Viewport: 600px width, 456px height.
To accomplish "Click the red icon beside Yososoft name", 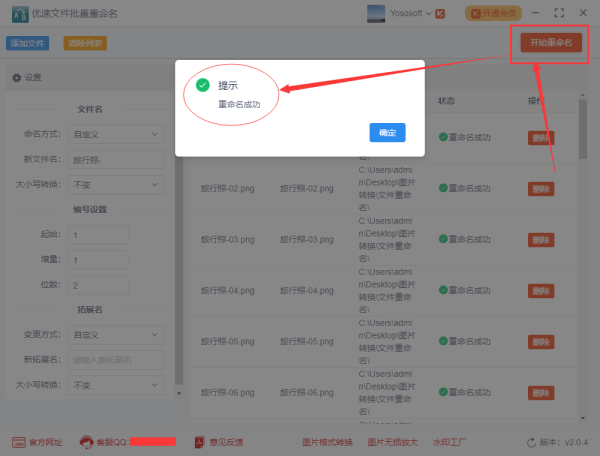I will (x=440, y=14).
